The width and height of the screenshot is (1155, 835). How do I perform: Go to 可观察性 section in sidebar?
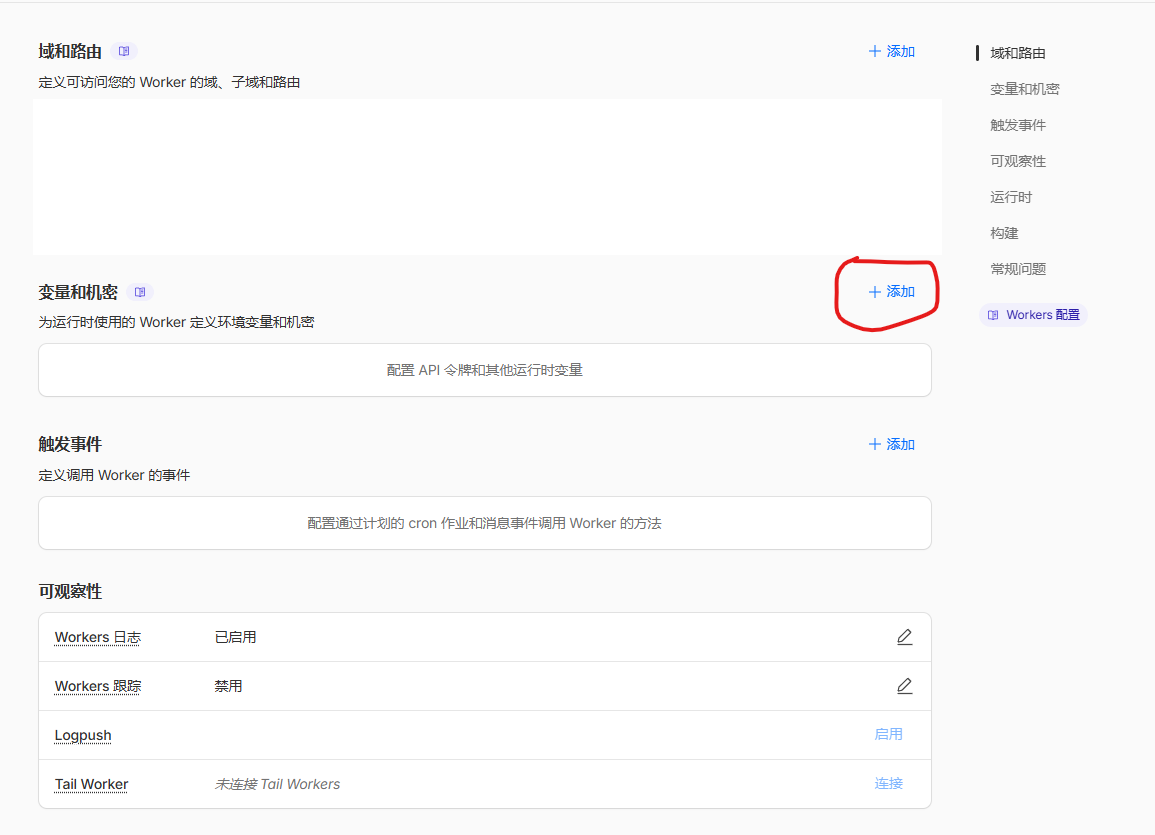(1017, 161)
